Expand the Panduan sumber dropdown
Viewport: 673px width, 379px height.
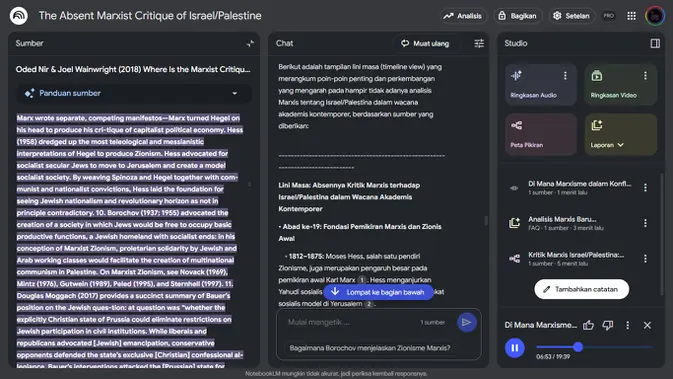click(x=235, y=93)
